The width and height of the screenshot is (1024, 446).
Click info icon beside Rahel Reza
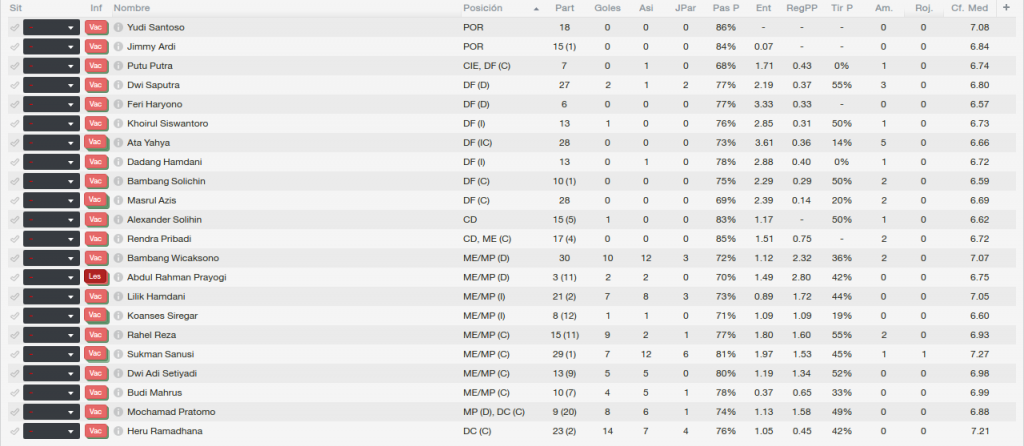tap(118, 335)
